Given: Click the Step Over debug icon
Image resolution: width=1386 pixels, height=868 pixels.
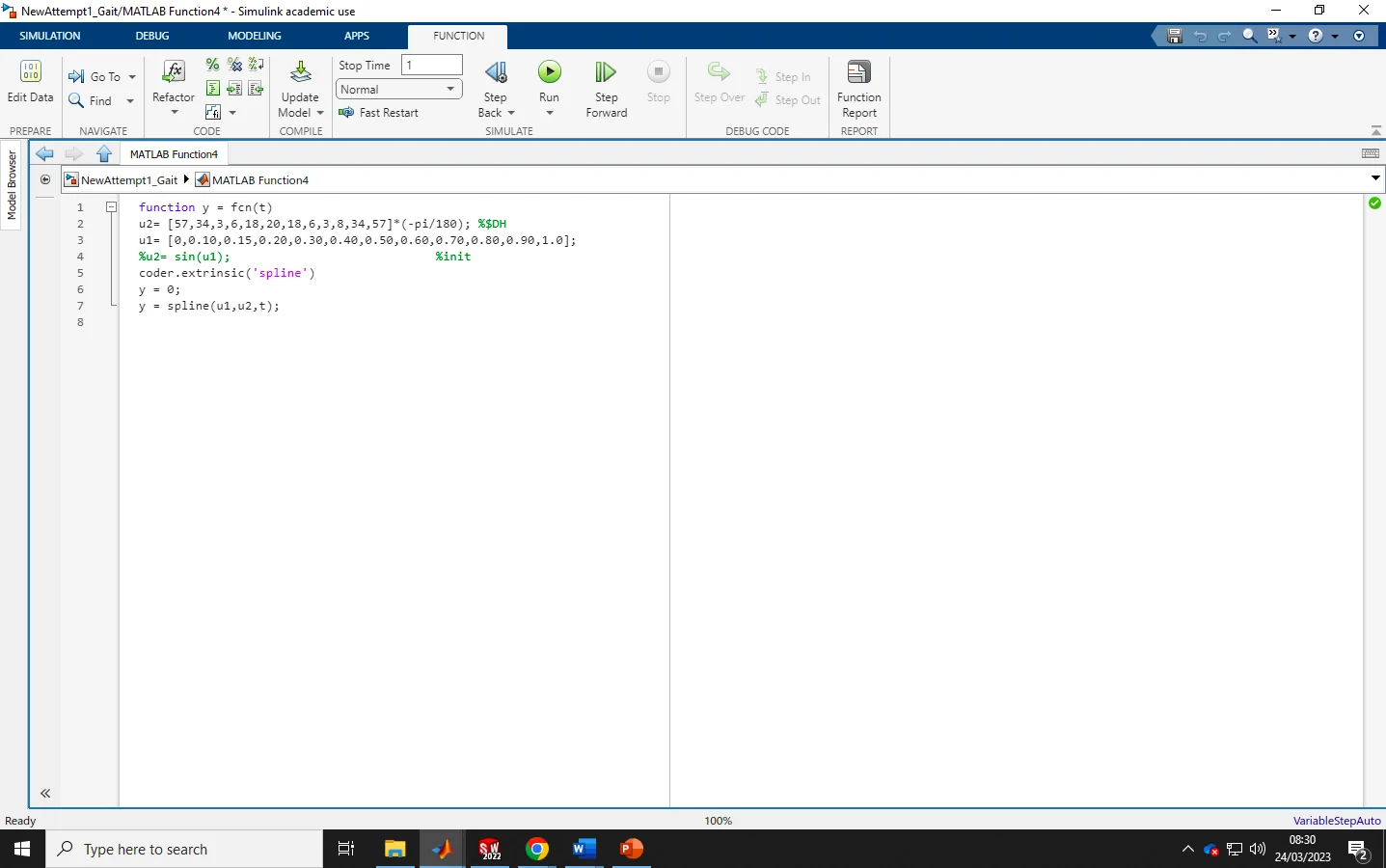Looking at the screenshot, I should (720, 72).
